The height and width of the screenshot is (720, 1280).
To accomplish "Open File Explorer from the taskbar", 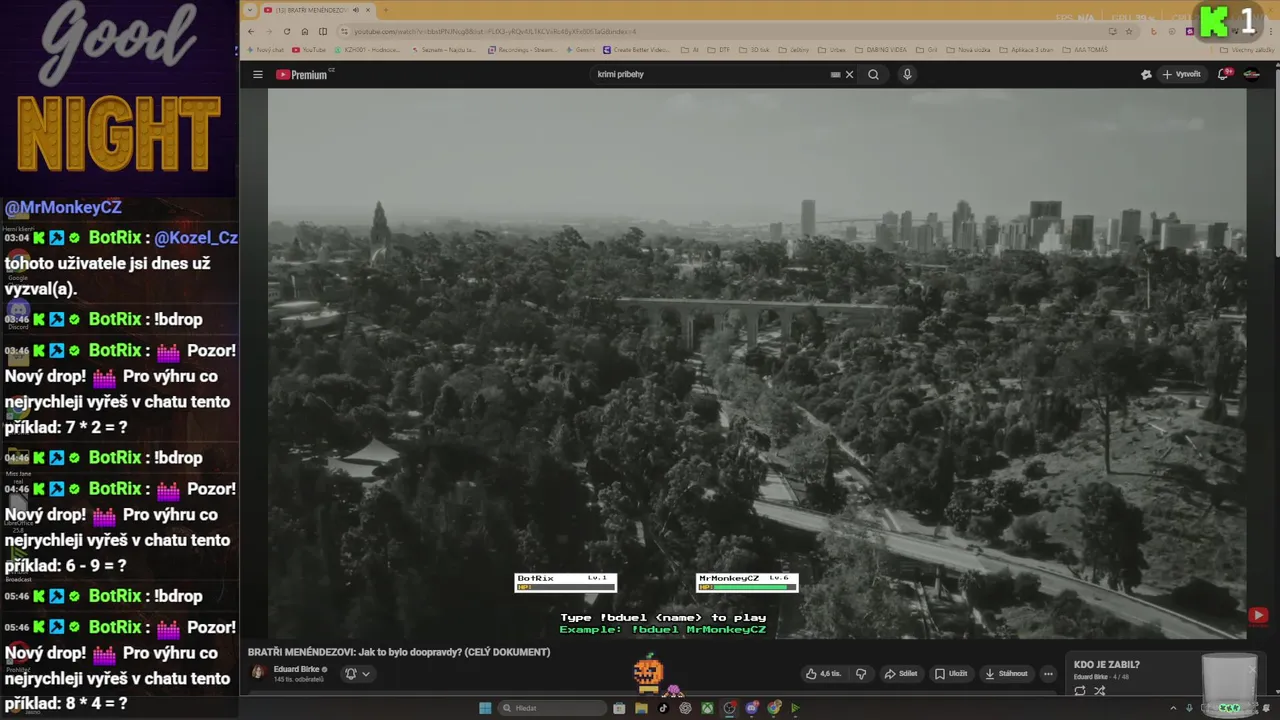I will pyautogui.click(x=641, y=708).
